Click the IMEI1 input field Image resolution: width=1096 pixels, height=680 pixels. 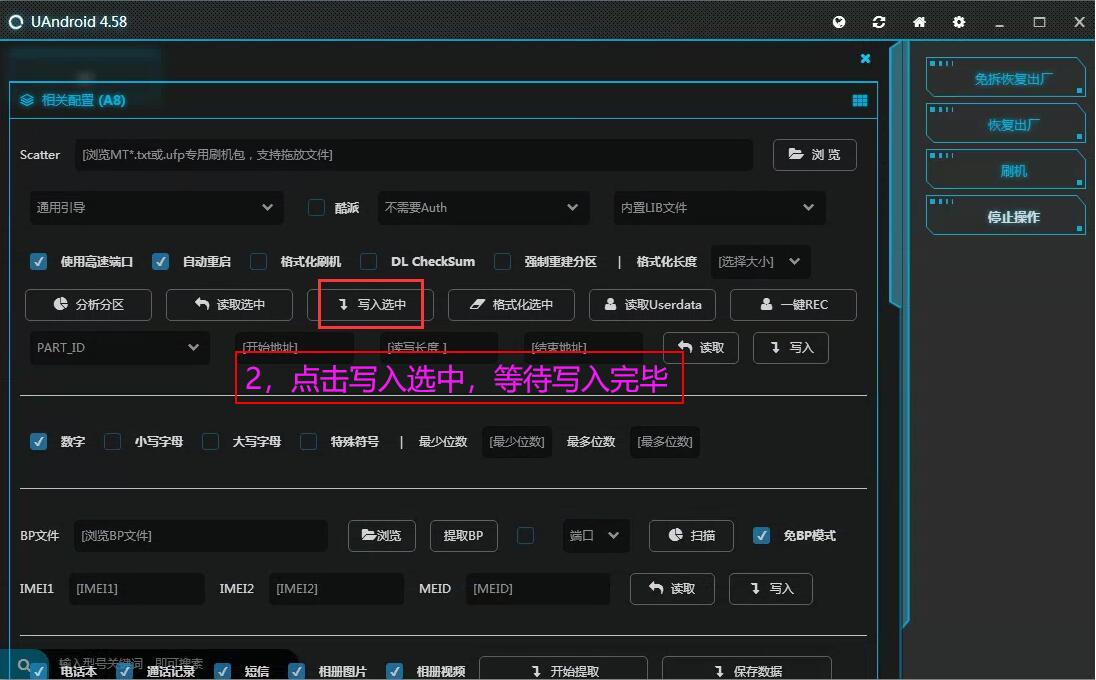click(x=136, y=589)
